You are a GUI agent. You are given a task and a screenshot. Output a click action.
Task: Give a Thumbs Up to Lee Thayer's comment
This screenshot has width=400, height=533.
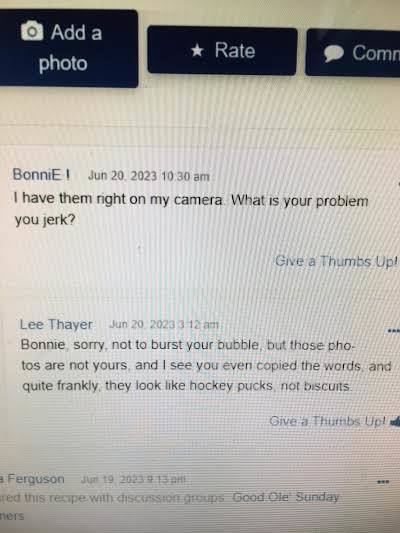tap(328, 421)
